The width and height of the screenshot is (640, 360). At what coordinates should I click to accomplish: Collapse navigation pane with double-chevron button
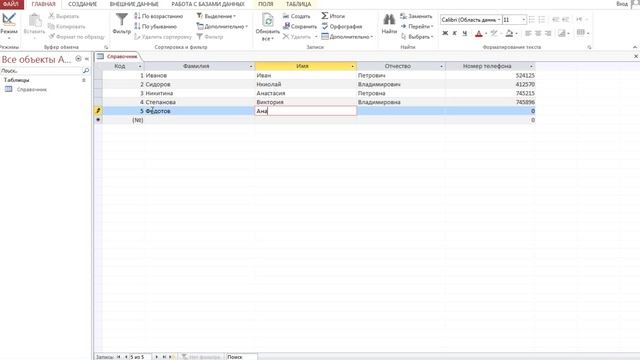click(x=87, y=59)
